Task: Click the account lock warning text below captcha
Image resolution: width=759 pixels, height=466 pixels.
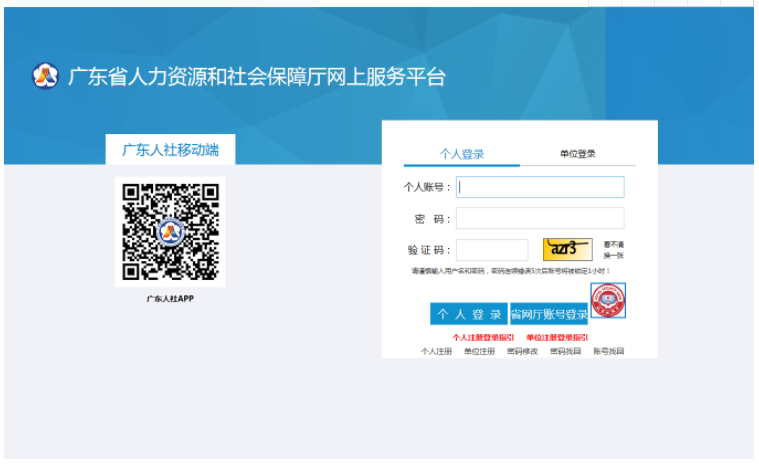Action: tap(511, 271)
